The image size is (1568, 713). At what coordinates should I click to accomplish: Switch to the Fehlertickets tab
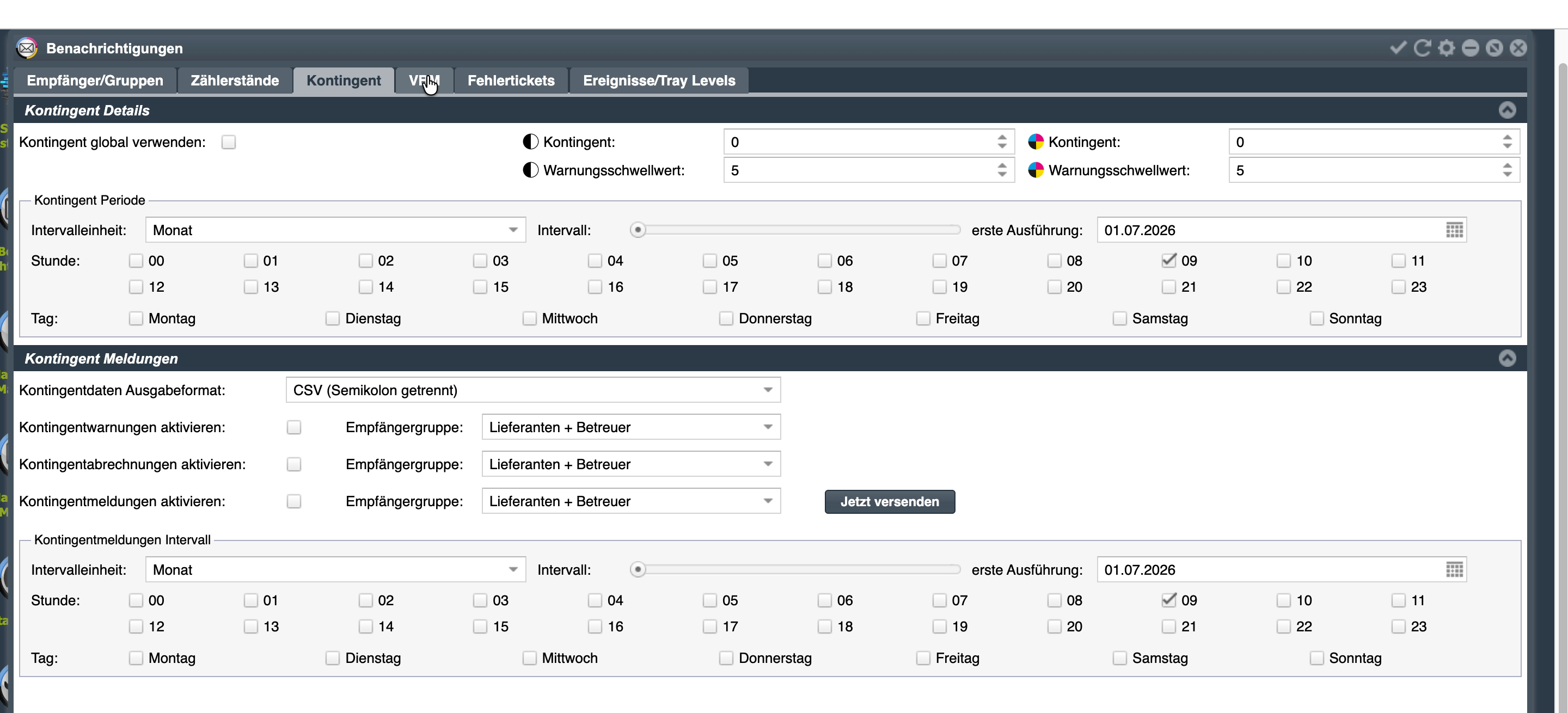coord(511,81)
